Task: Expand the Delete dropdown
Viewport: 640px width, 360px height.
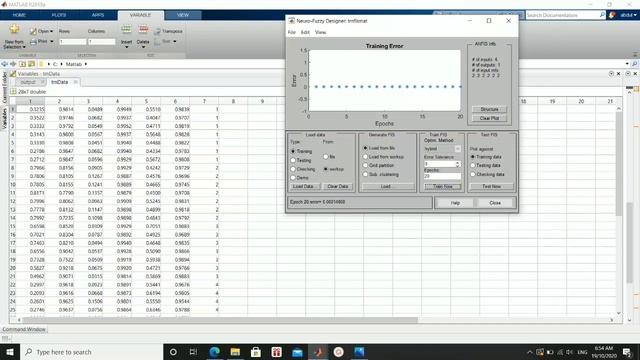Action: [143, 47]
